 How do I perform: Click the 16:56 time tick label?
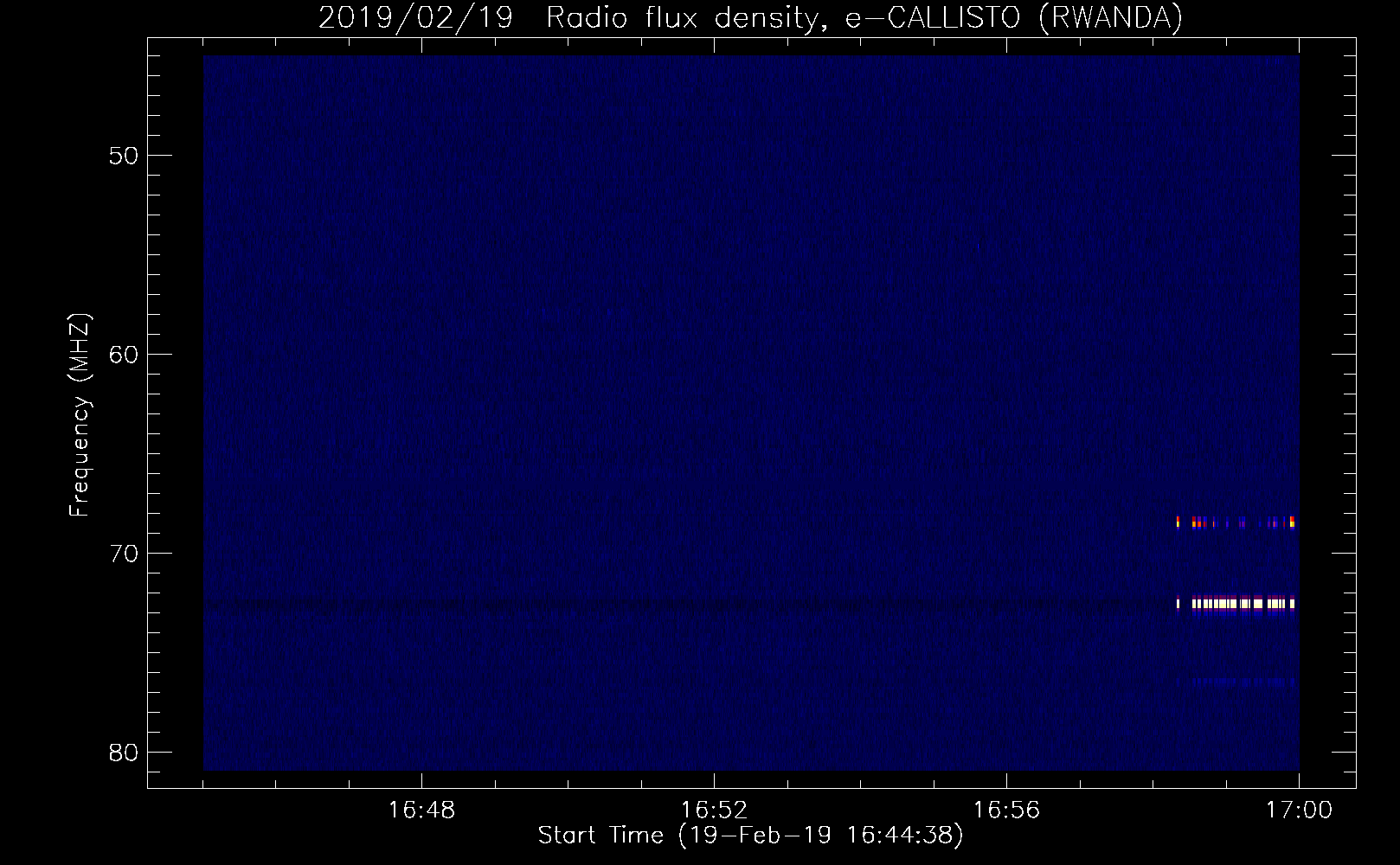(1006, 811)
